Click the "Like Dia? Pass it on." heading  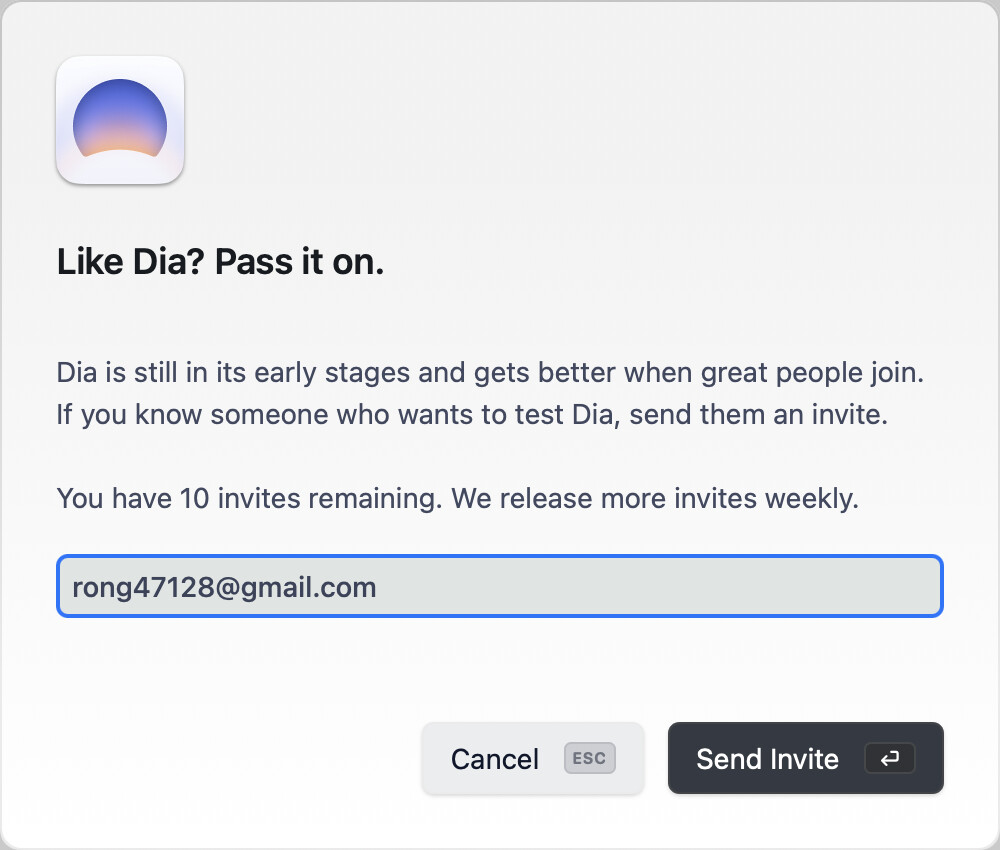coord(221,261)
